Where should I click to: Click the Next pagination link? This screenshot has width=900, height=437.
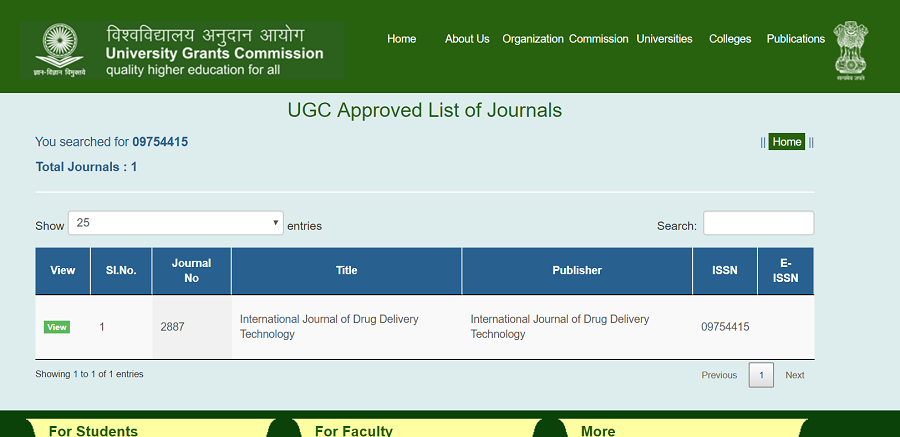[x=795, y=375]
